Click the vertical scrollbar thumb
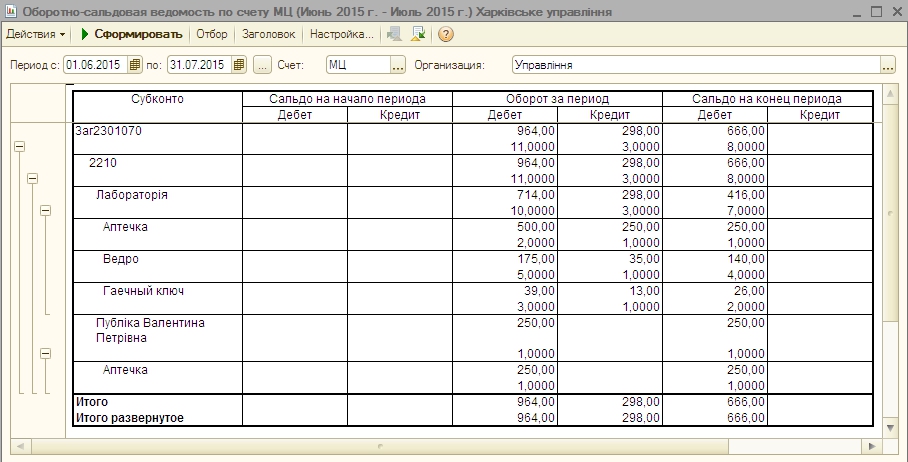The height and width of the screenshot is (462, 908). pyautogui.click(x=891, y=212)
